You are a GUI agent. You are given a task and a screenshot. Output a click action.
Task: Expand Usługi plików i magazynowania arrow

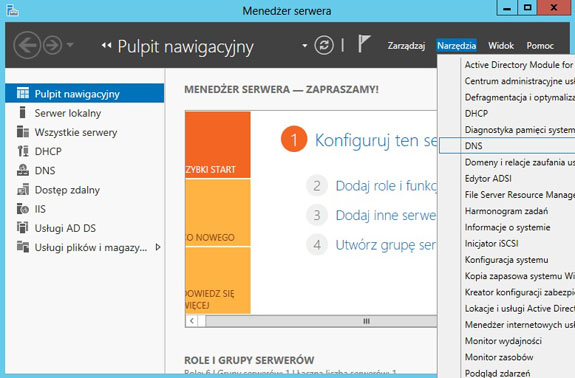[158, 247]
